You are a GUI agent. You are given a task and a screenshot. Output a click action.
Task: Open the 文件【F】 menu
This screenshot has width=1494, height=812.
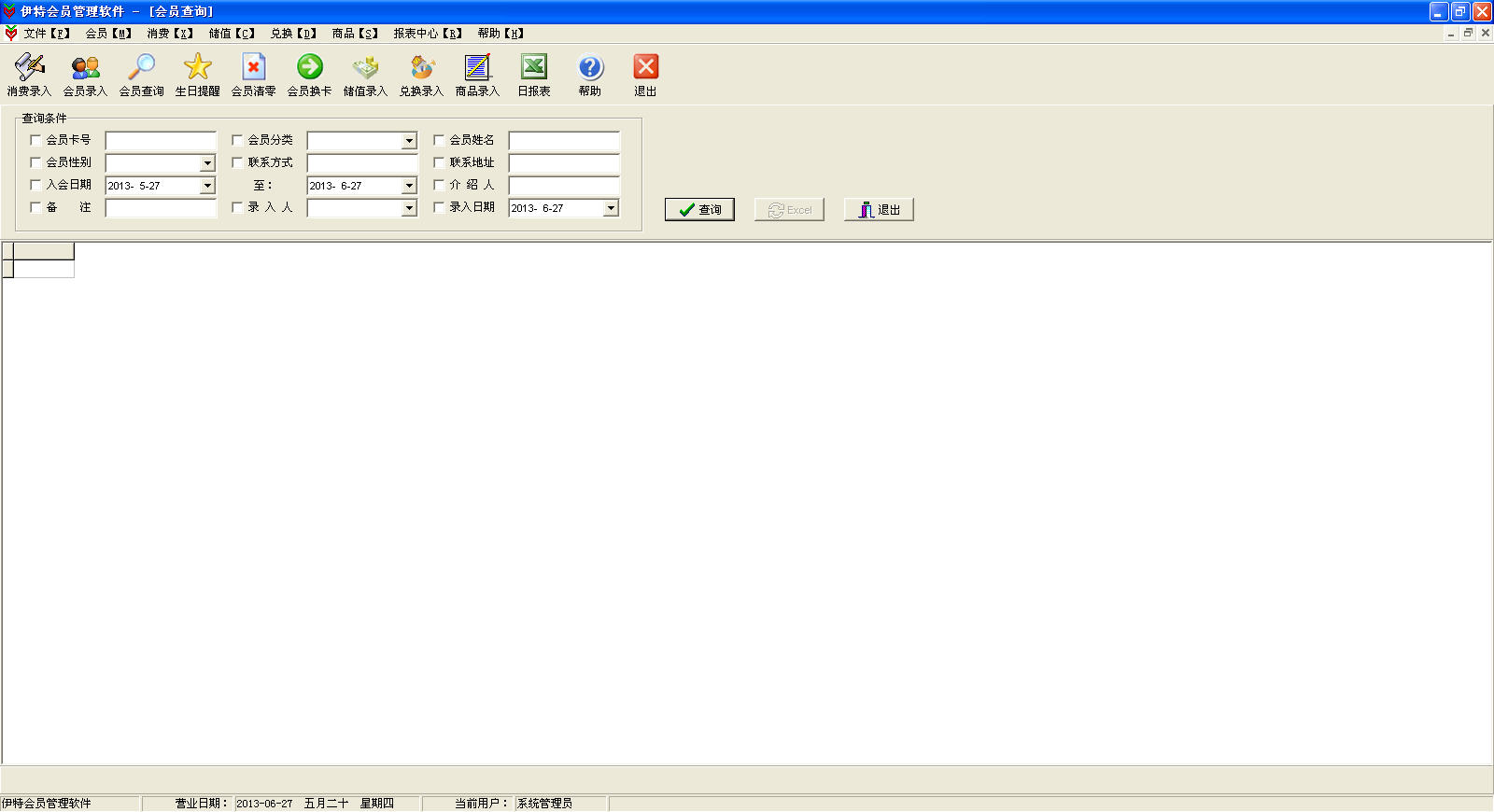click(x=47, y=34)
